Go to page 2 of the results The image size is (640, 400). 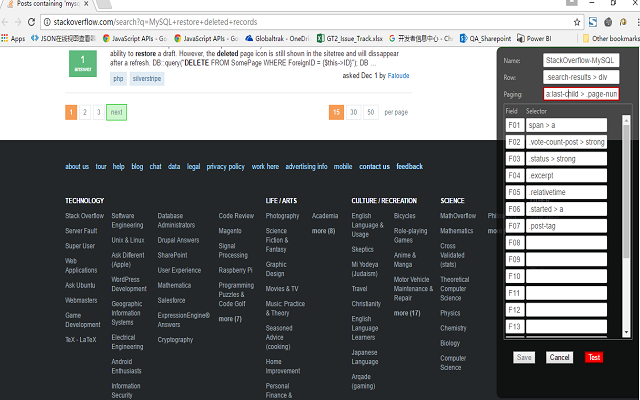(x=85, y=112)
